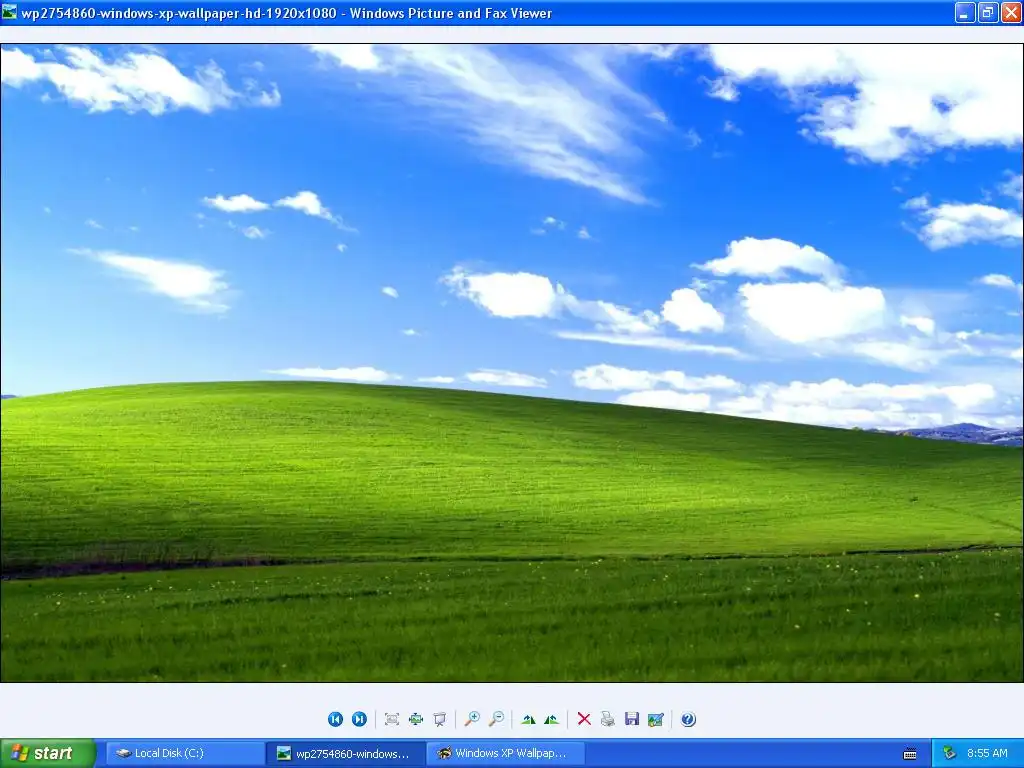Image resolution: width=1024 pixels, height=768 pixels.
Task: Go to the next image
Action: pos(359,719)
